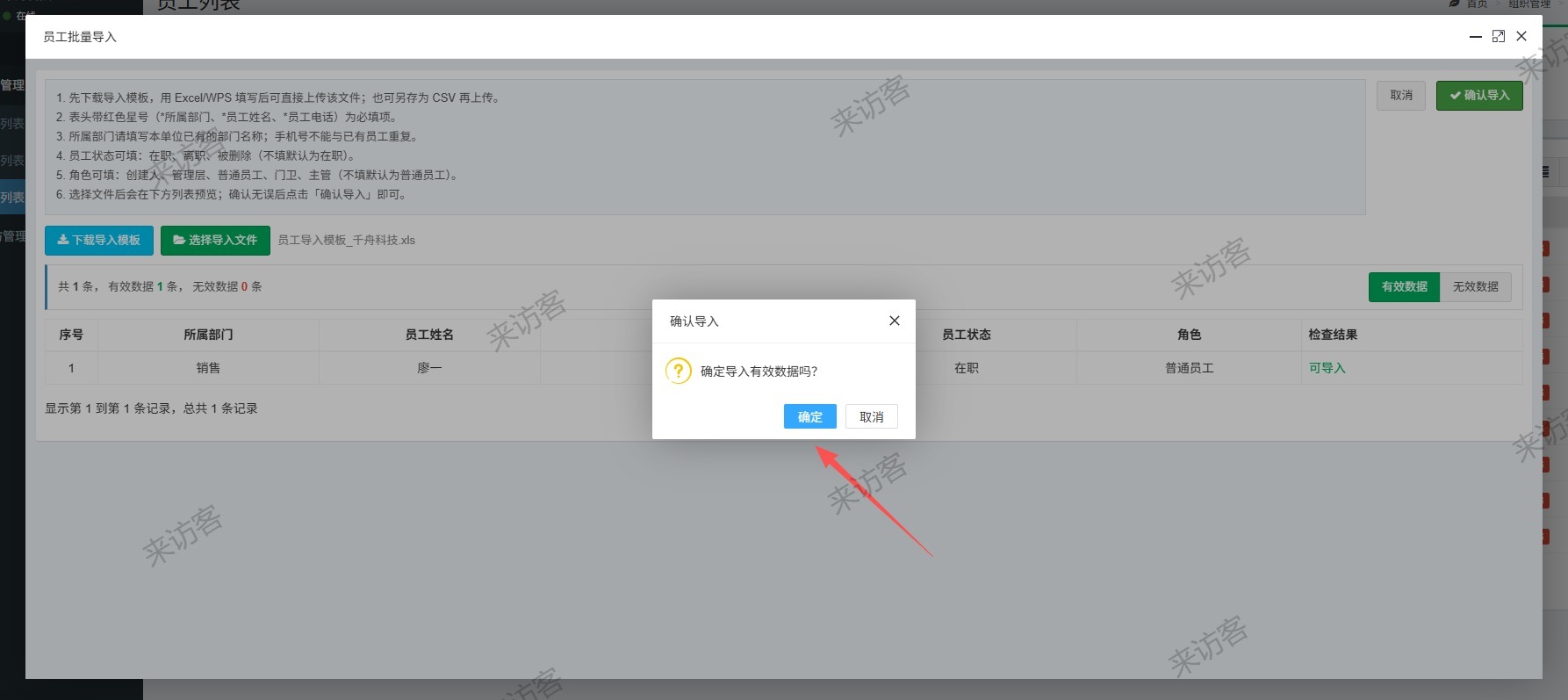Image resolution: width=1568 pixels, height=700 pixels.
Task: Click the record summary 显示第 1 到第 1 条记录
Action: tap(151, 408)
